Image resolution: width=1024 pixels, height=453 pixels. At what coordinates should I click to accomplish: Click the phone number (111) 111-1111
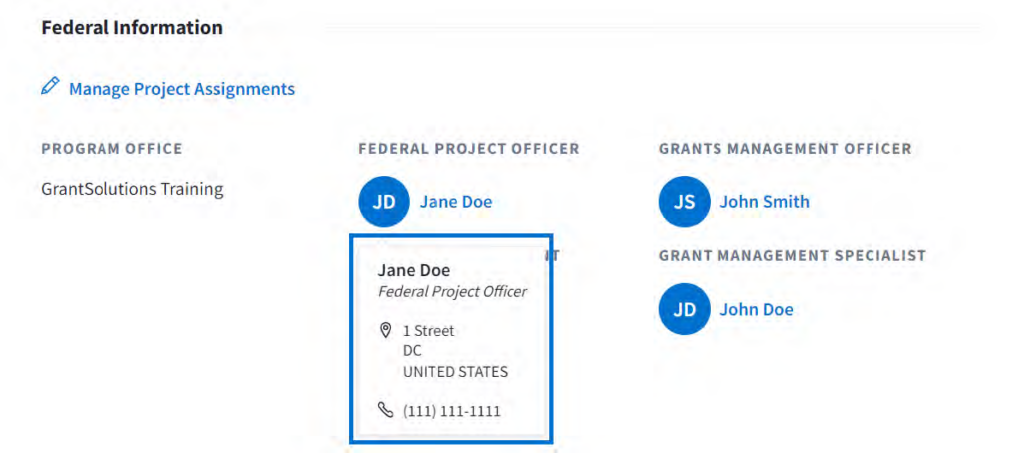pos(451,411)
